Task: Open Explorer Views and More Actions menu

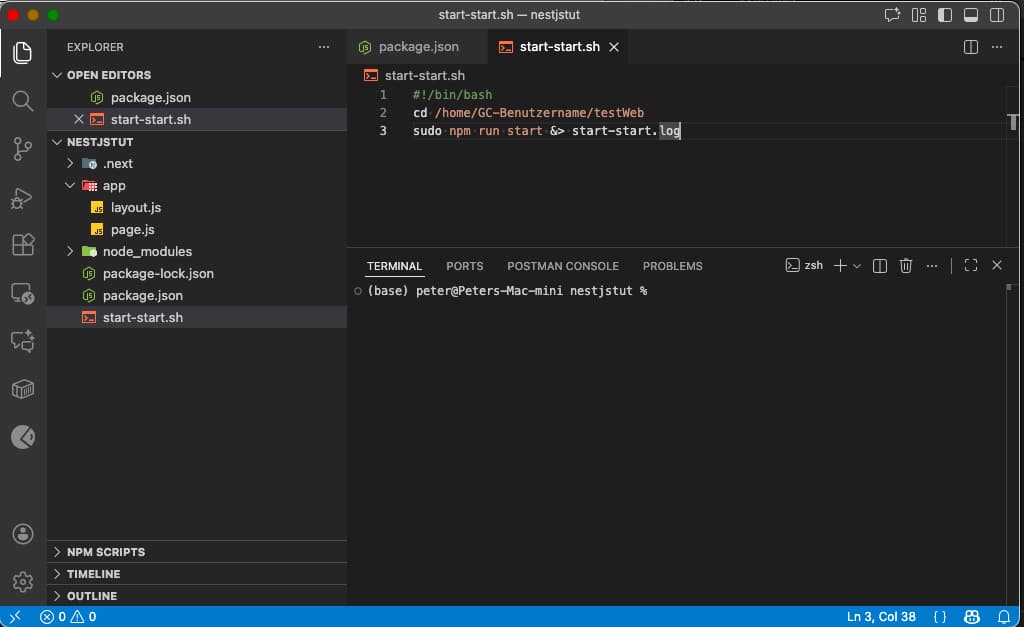Action: (324, 47)
